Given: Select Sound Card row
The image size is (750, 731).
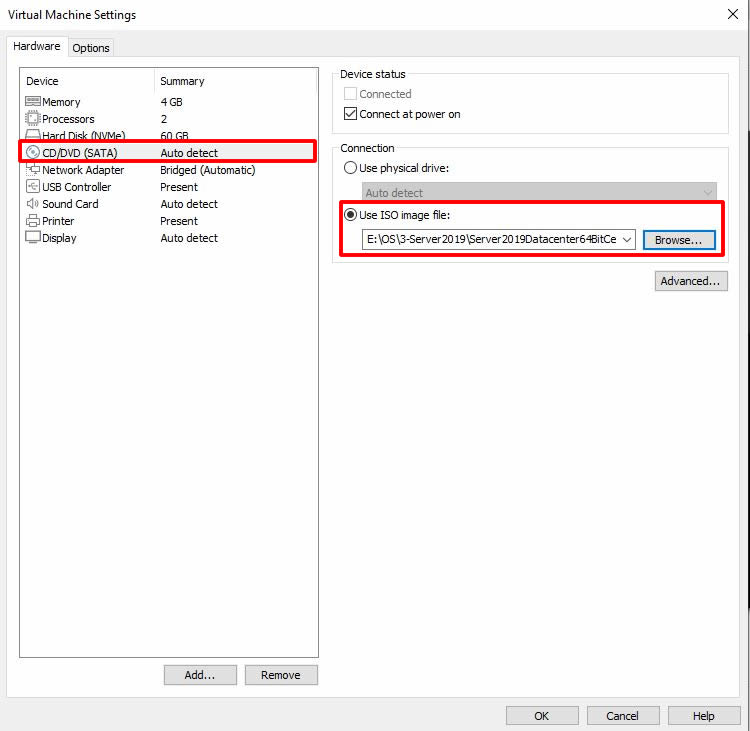Looking at the screenshot, I should click(x=168, y=204).
